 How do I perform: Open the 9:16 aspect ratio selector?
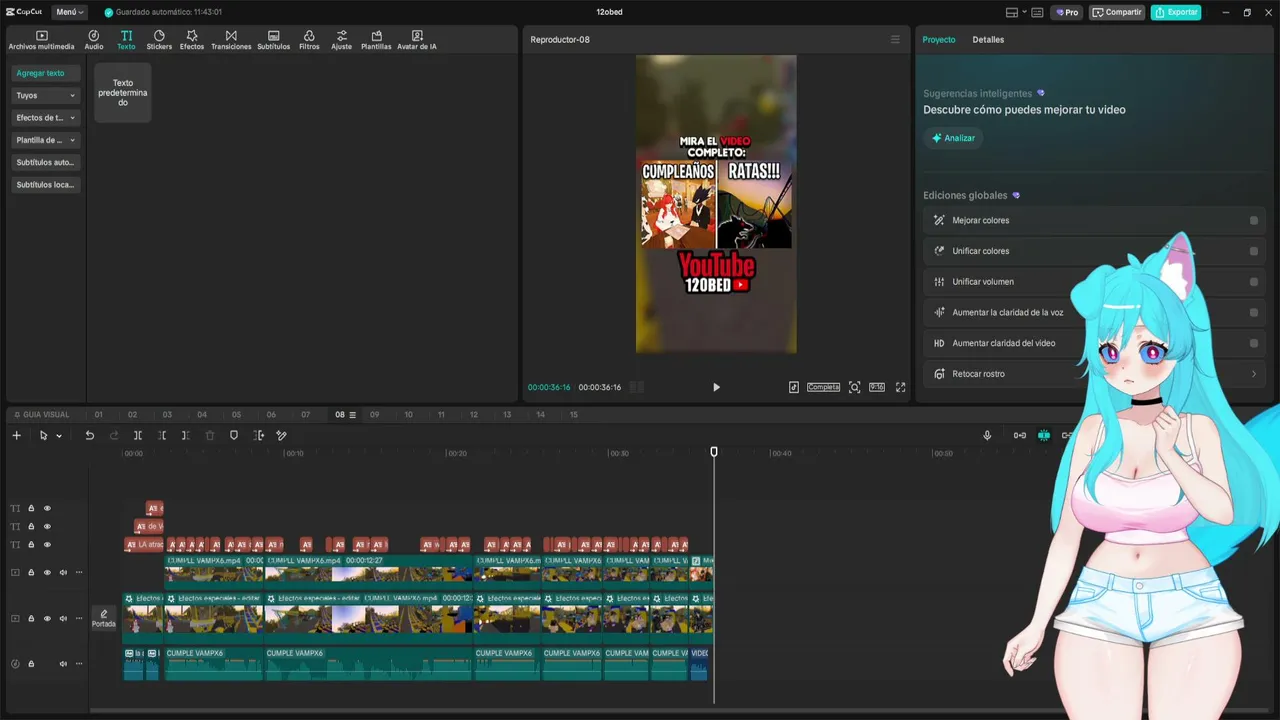click(x=877, y=387)
